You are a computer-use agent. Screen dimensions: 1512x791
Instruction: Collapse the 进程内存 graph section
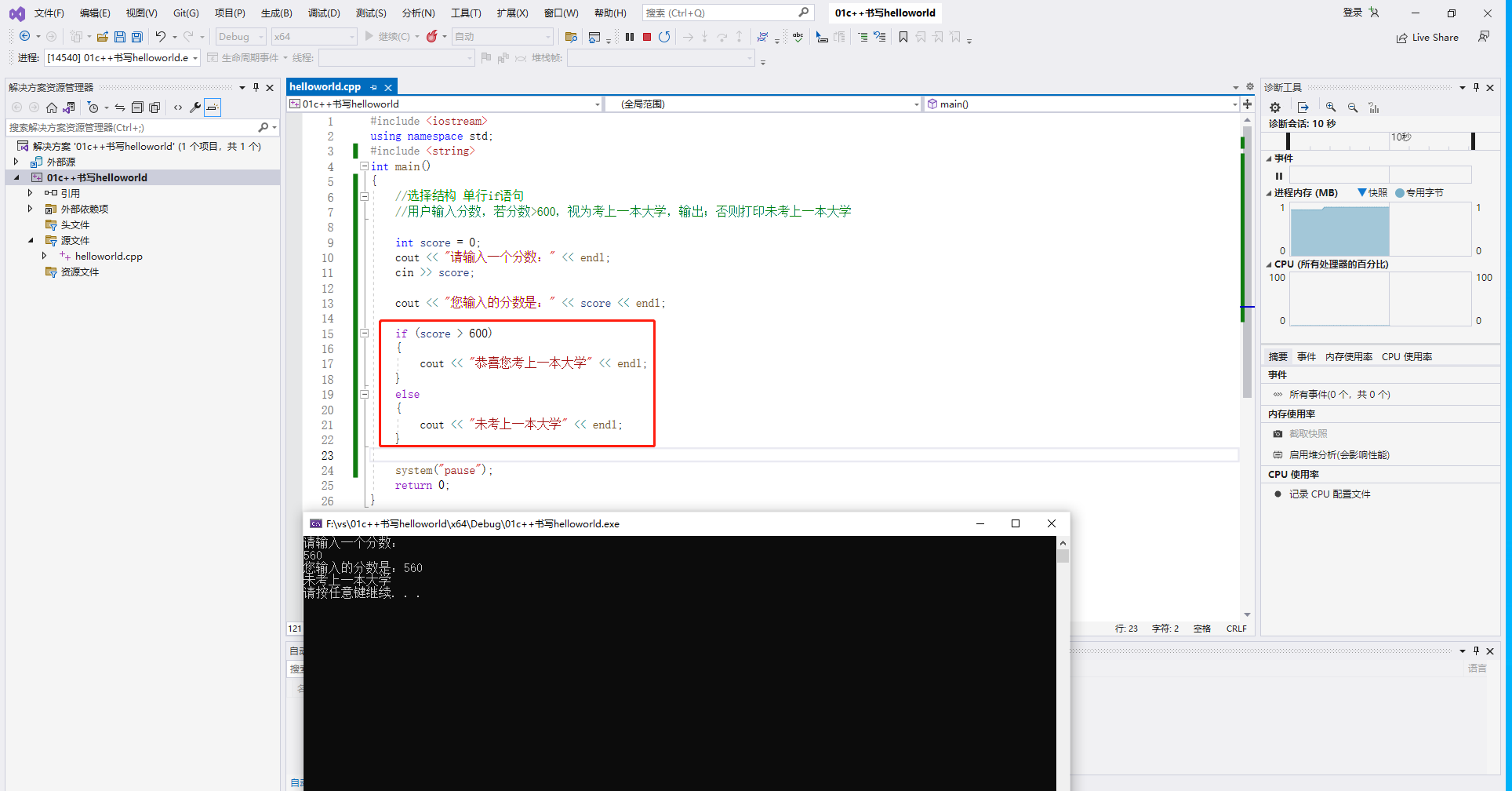pos(1269,193)
